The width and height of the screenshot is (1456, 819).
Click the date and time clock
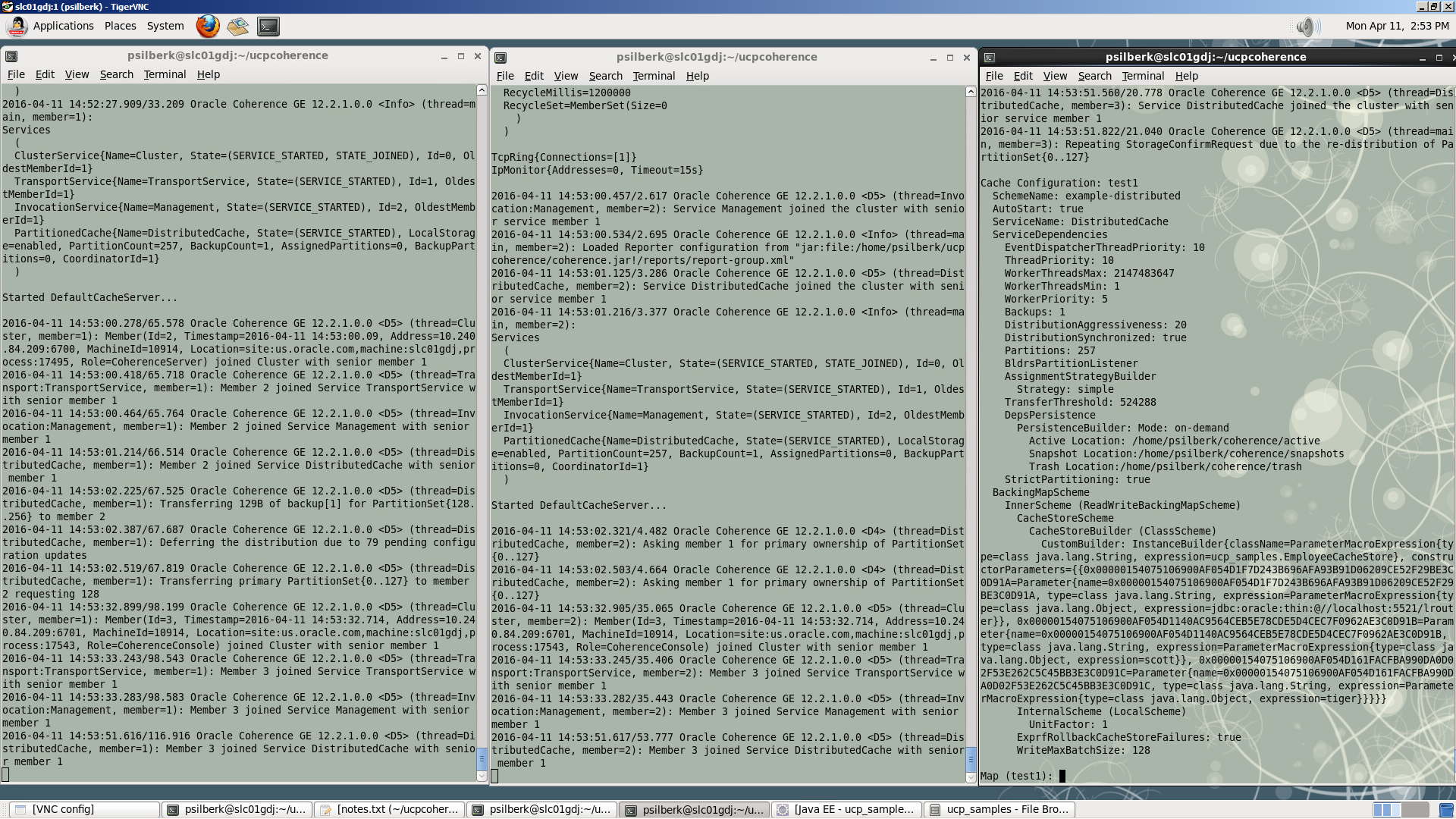click(1397, 26)
